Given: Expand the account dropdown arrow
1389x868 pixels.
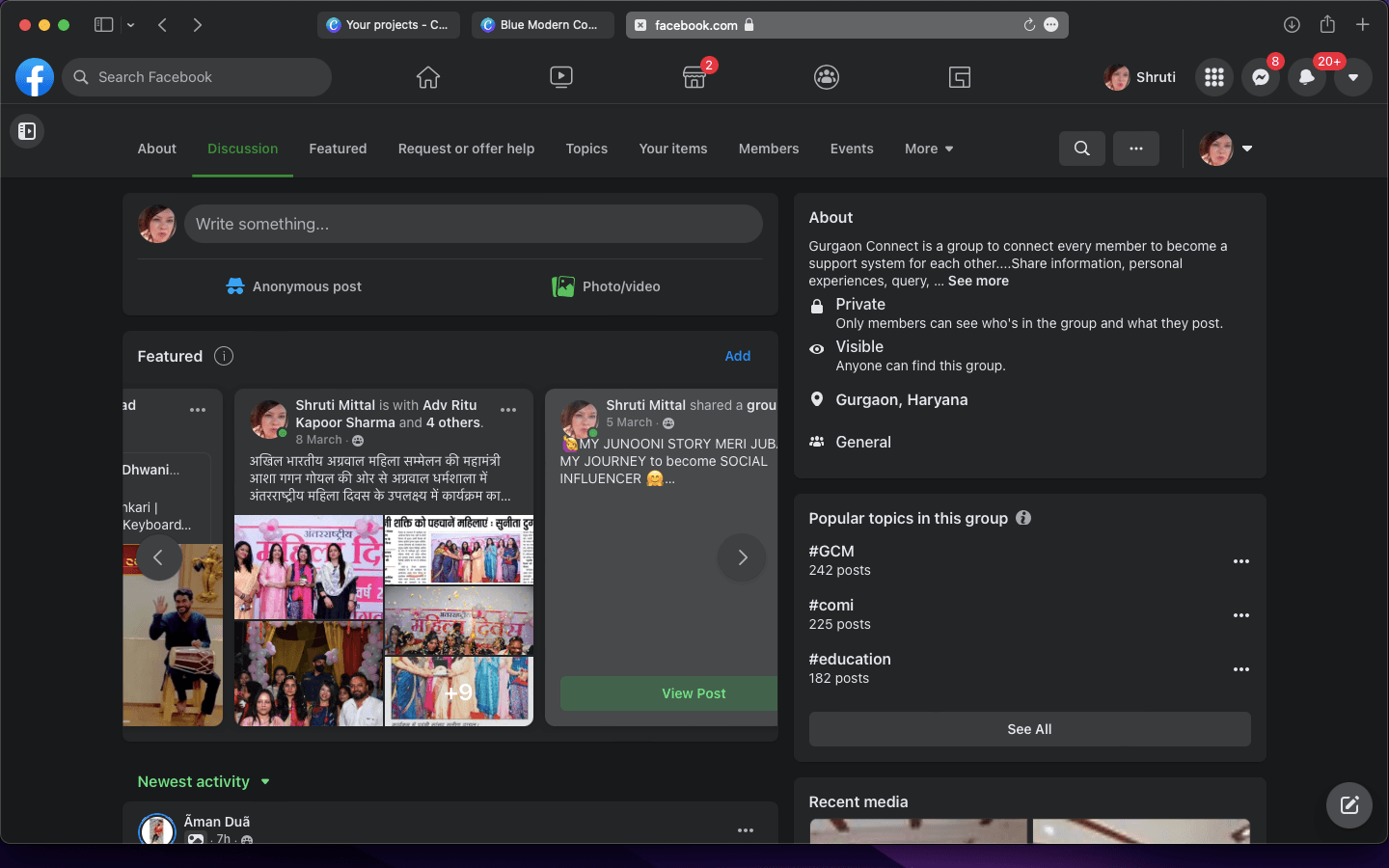Looking at the screenshot, I should point(1353,77).
